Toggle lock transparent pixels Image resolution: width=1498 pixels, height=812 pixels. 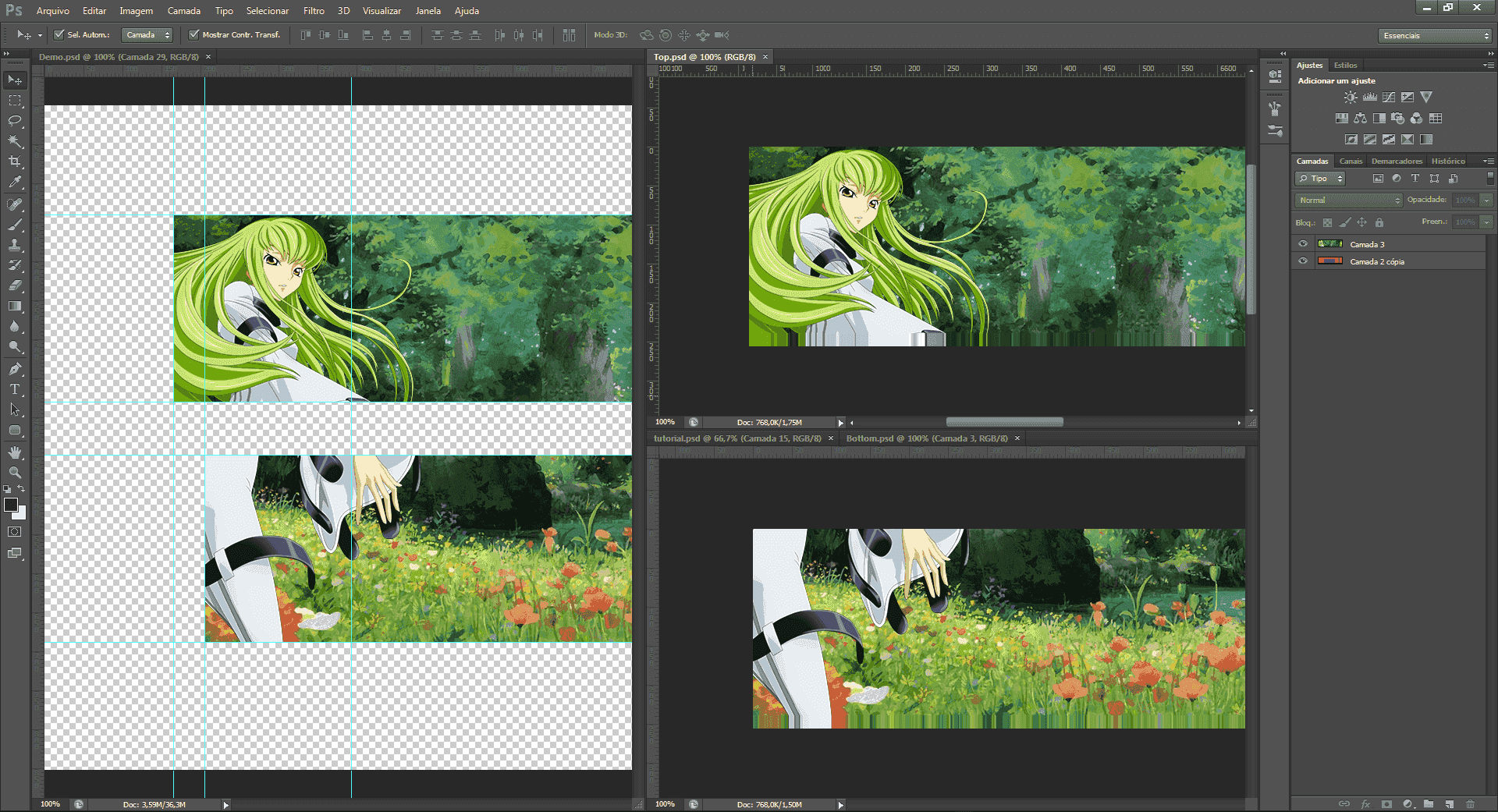pos(1327,222)
